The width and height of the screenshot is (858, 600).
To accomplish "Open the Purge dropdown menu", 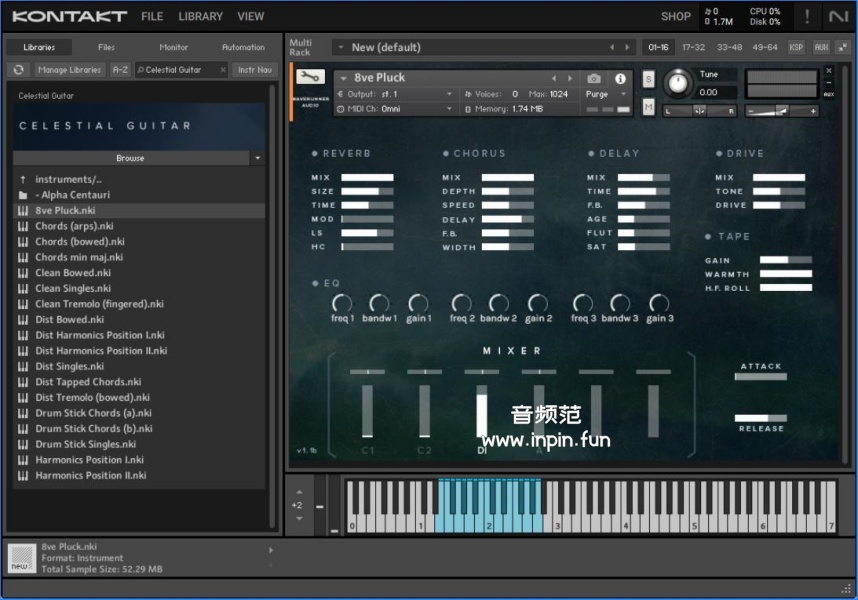I will pyautogui.click(x=606, y=94).
